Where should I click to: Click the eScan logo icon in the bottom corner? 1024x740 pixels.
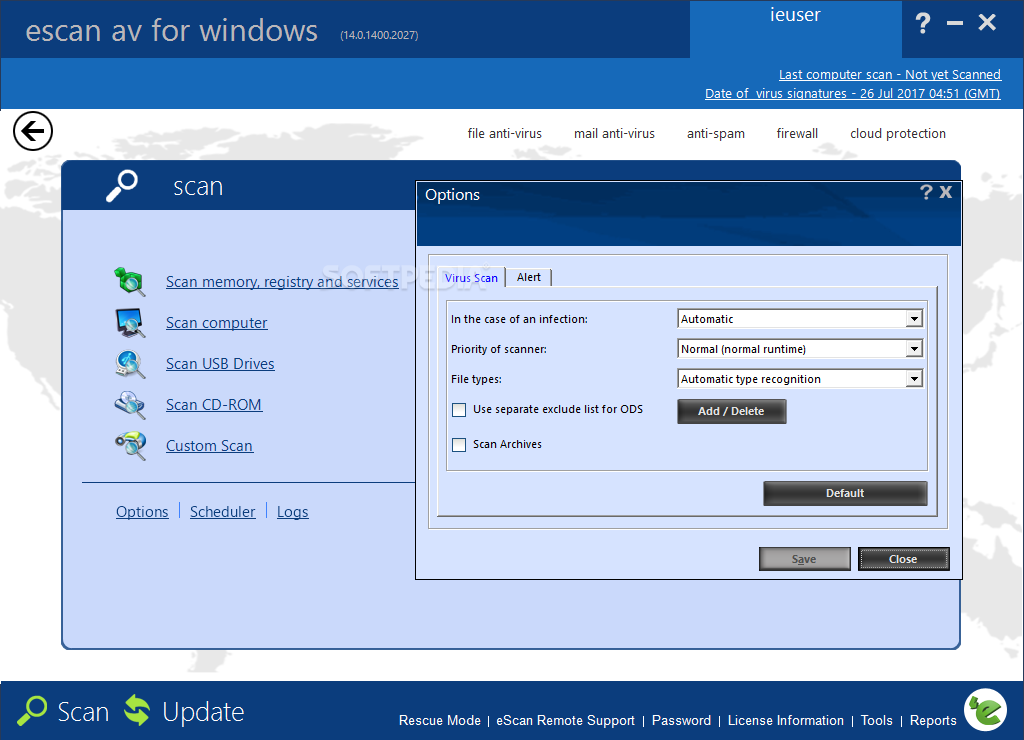[985, 709]
